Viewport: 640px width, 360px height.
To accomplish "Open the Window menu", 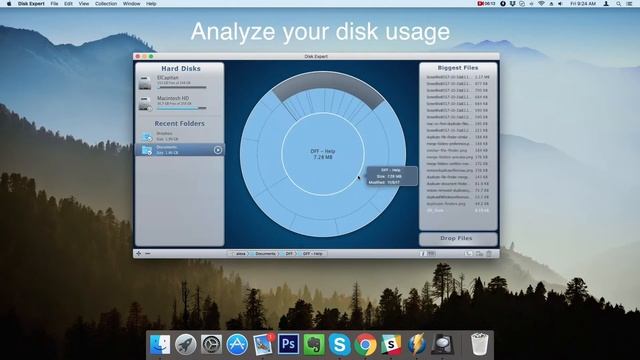I will coord(131,4).
